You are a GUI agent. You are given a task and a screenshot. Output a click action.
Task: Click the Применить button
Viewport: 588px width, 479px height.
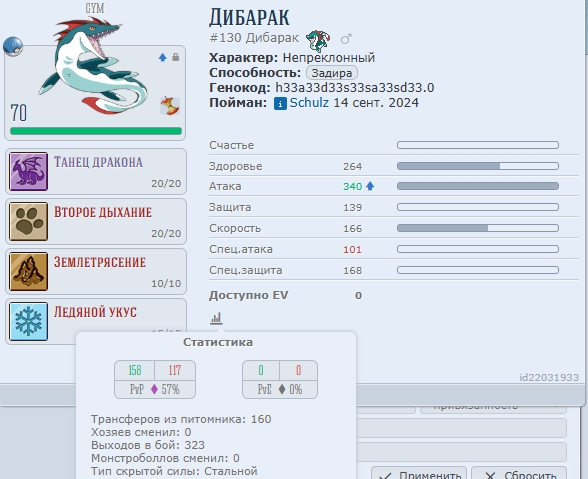(419, 473)
